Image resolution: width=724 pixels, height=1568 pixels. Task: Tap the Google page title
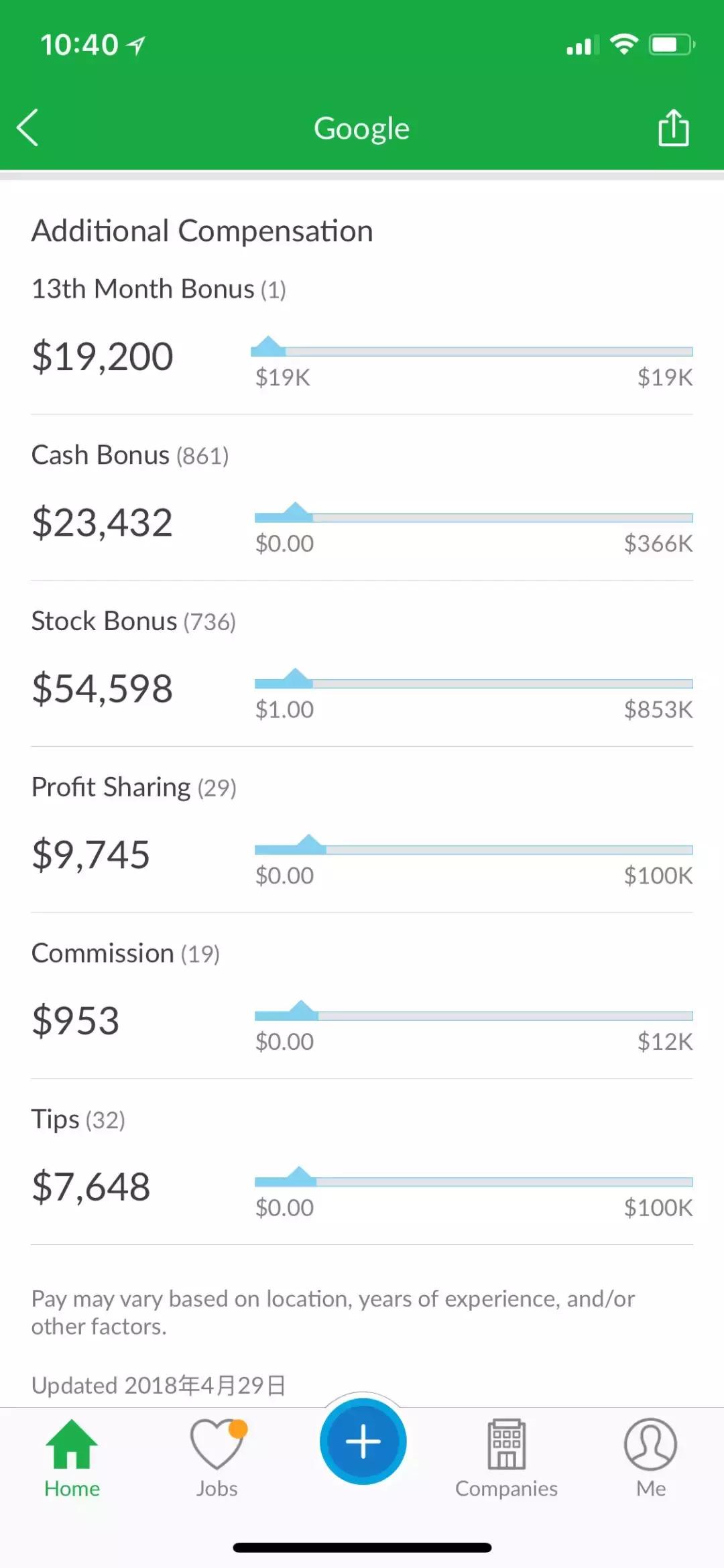pyautogui.click(x=361, y=128)
